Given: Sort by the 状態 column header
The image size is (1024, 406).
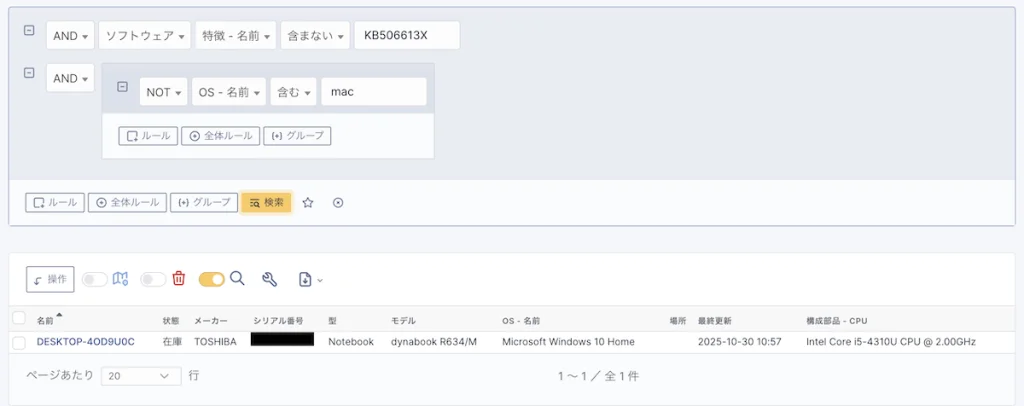Looking at the screenshot, I should point(170,321).
